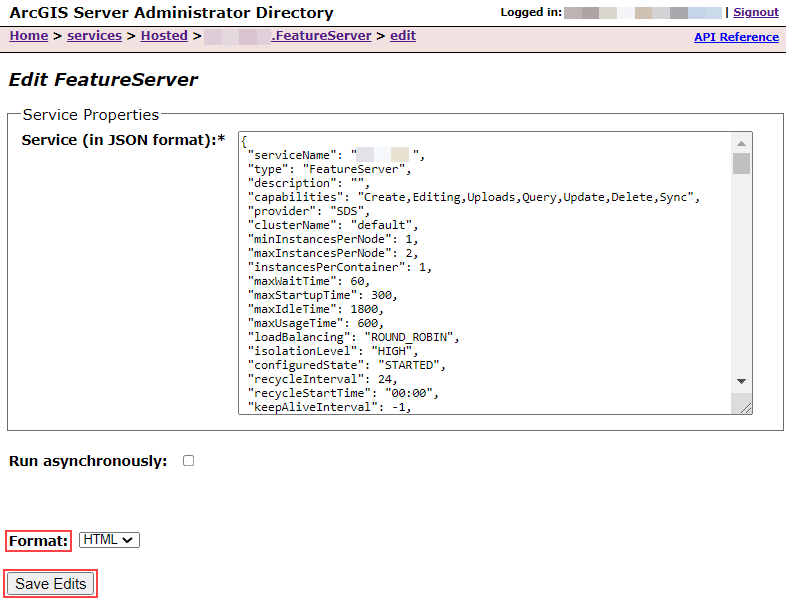
Task: Open the Format HTML dropdown
Action: coord(109,540)
